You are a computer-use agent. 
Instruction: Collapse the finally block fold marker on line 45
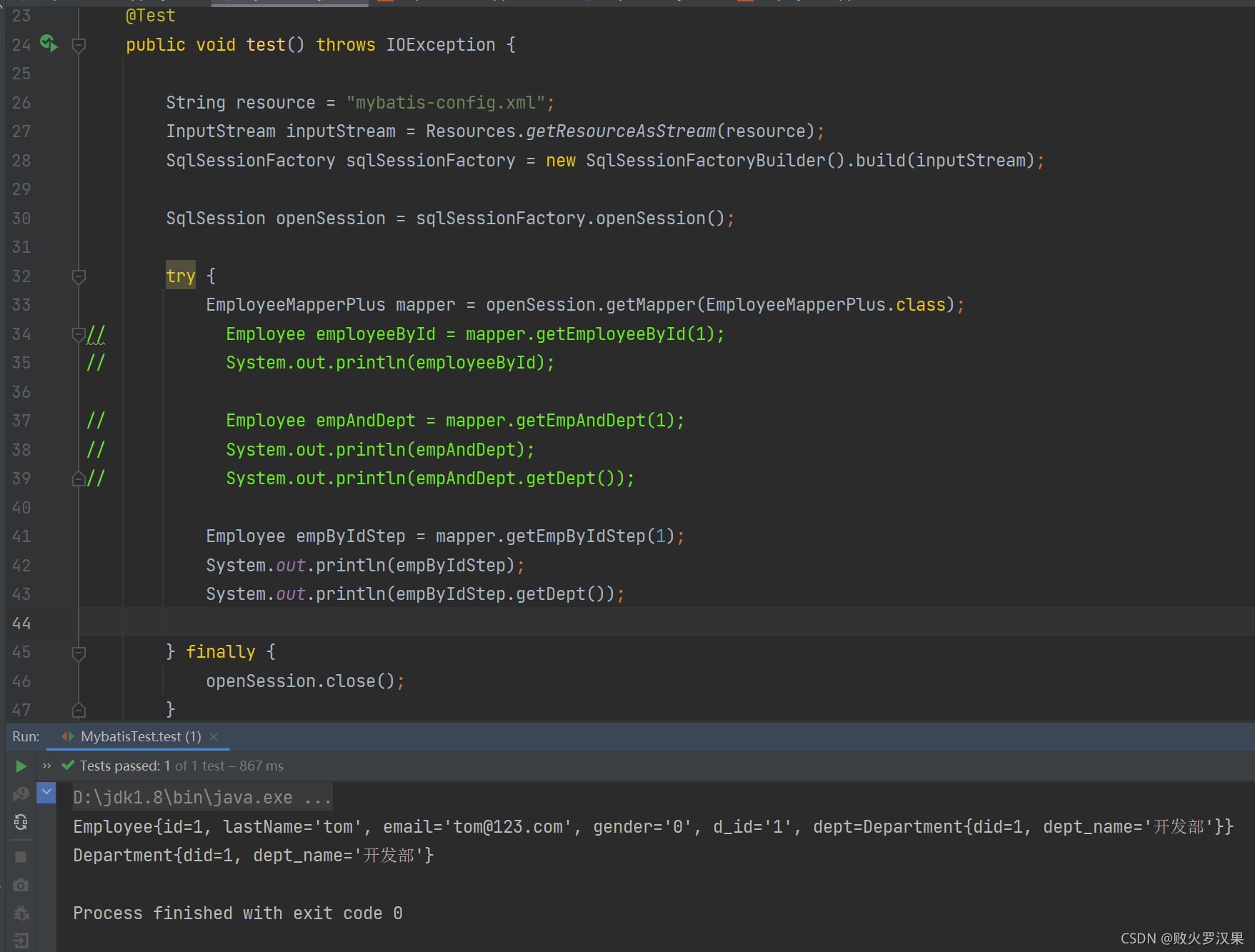[79, 653]
